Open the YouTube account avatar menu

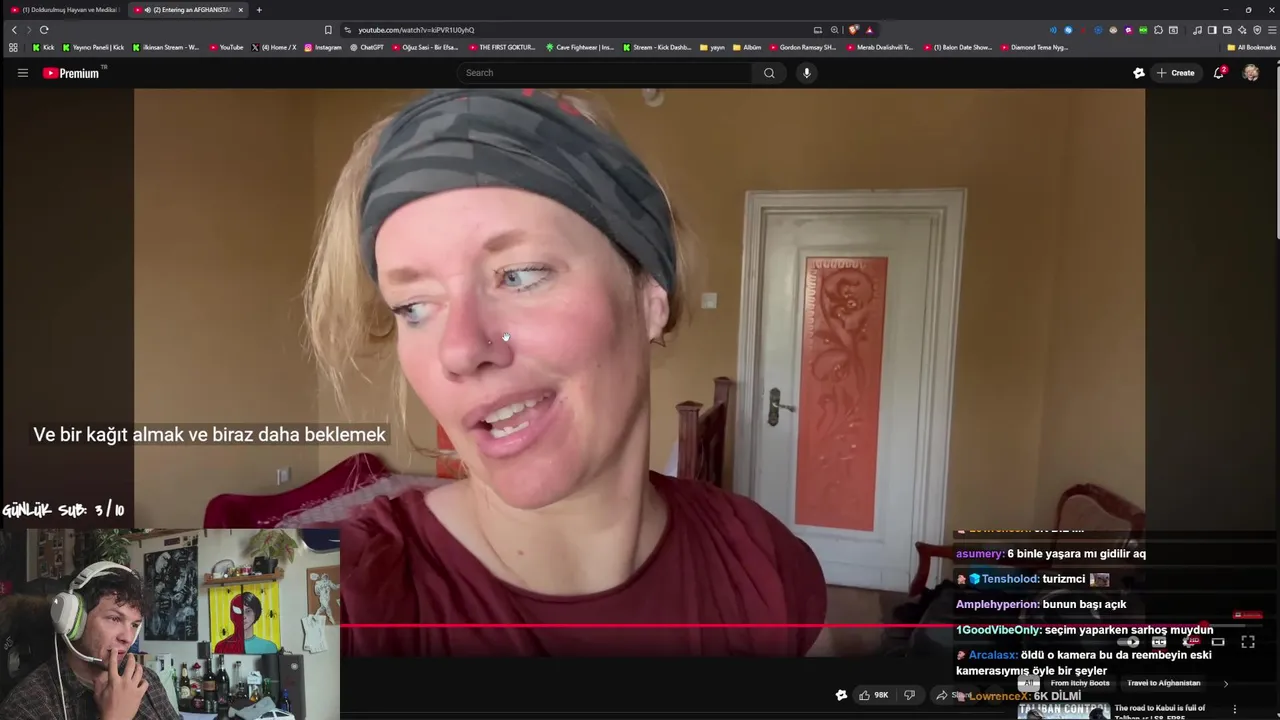[1251, 73]
